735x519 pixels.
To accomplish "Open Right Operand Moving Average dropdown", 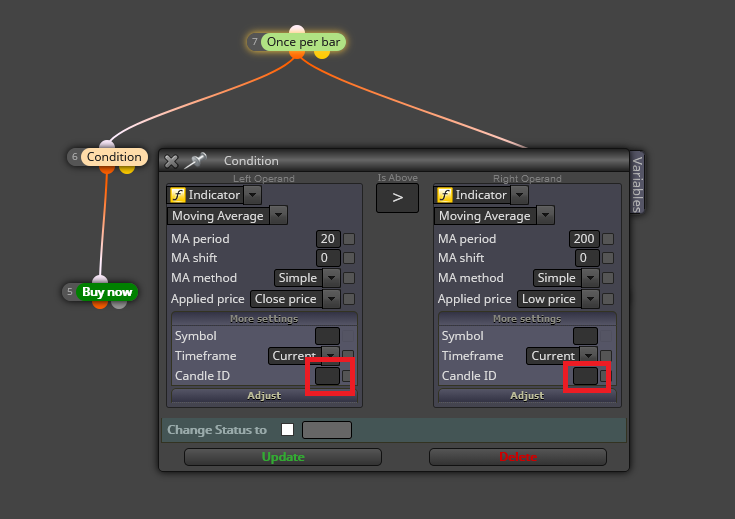I will click(x=545, y=216).
